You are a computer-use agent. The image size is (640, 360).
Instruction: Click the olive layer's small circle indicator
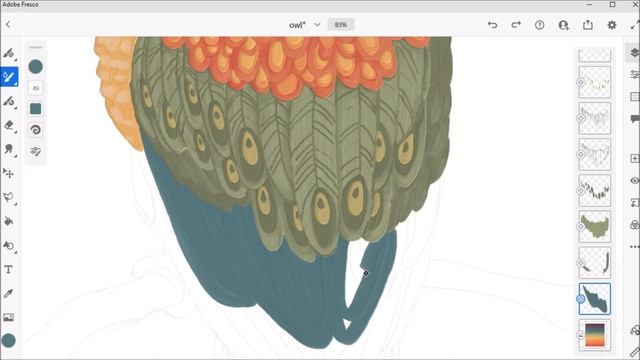click(x=580, y=227)
